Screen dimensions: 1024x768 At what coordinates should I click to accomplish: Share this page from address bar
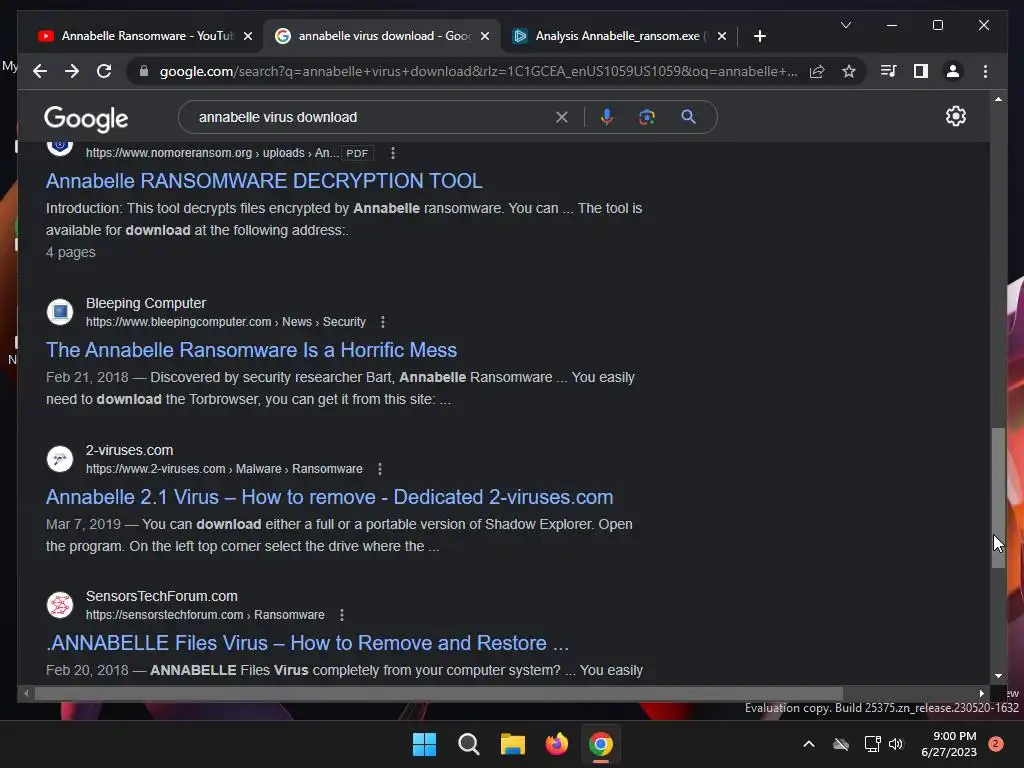(817, 71)
